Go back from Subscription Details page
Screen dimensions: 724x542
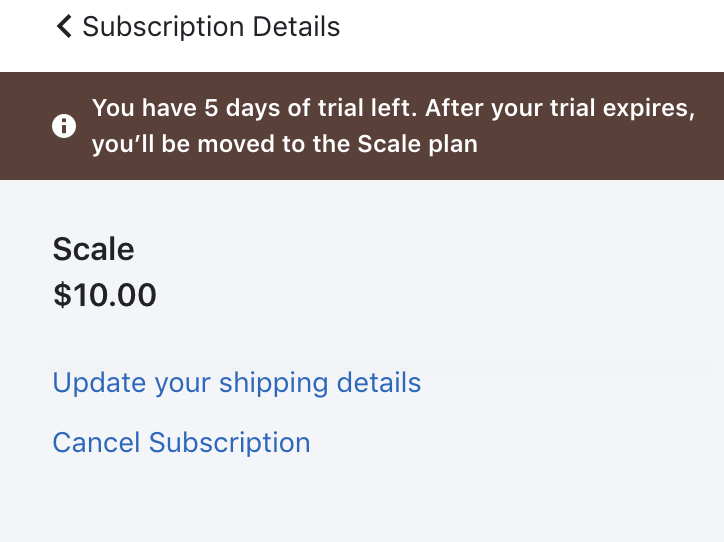pos(64,27)
